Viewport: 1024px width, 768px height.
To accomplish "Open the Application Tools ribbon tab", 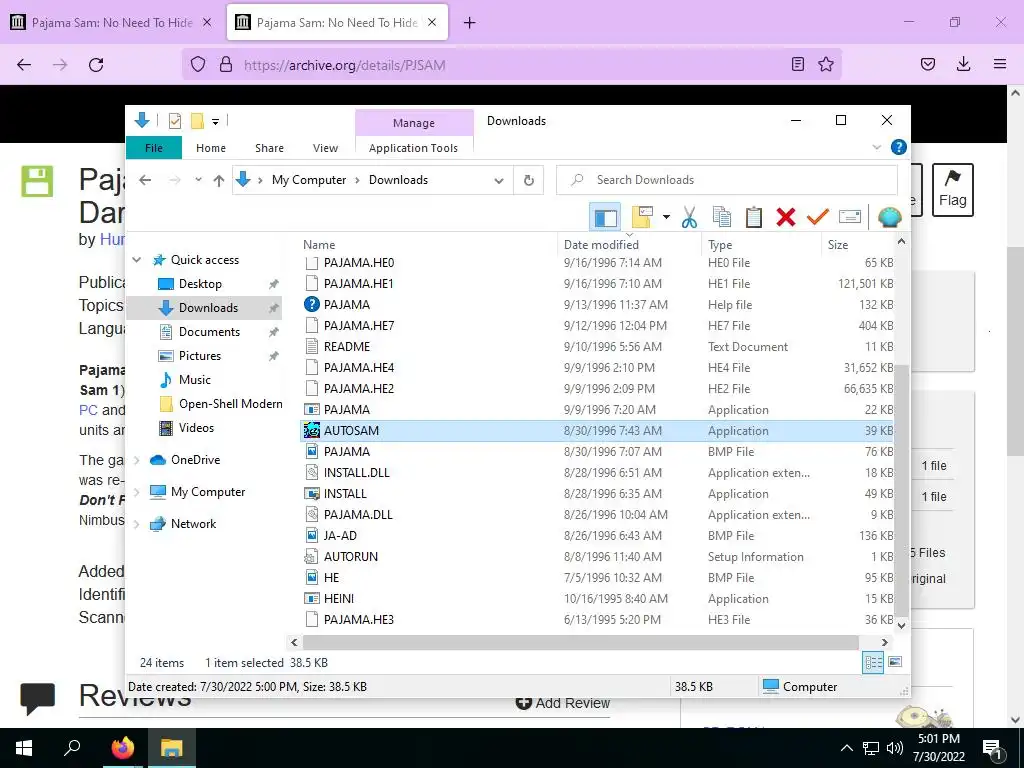I will [413, 148].
